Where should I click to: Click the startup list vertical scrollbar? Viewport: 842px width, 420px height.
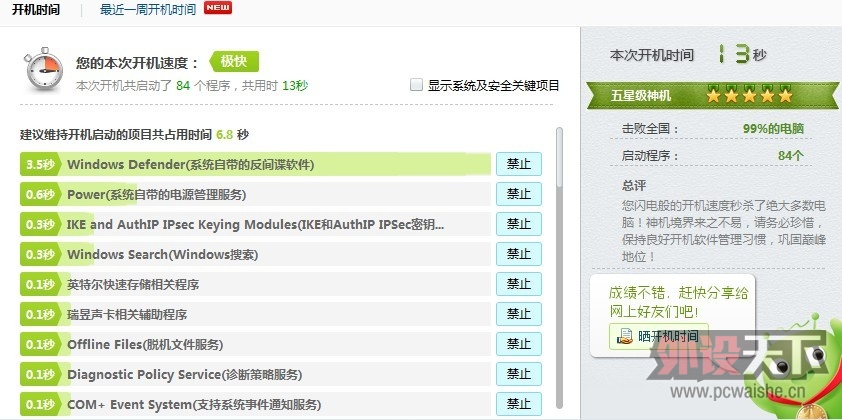click(x=560, y=267)
